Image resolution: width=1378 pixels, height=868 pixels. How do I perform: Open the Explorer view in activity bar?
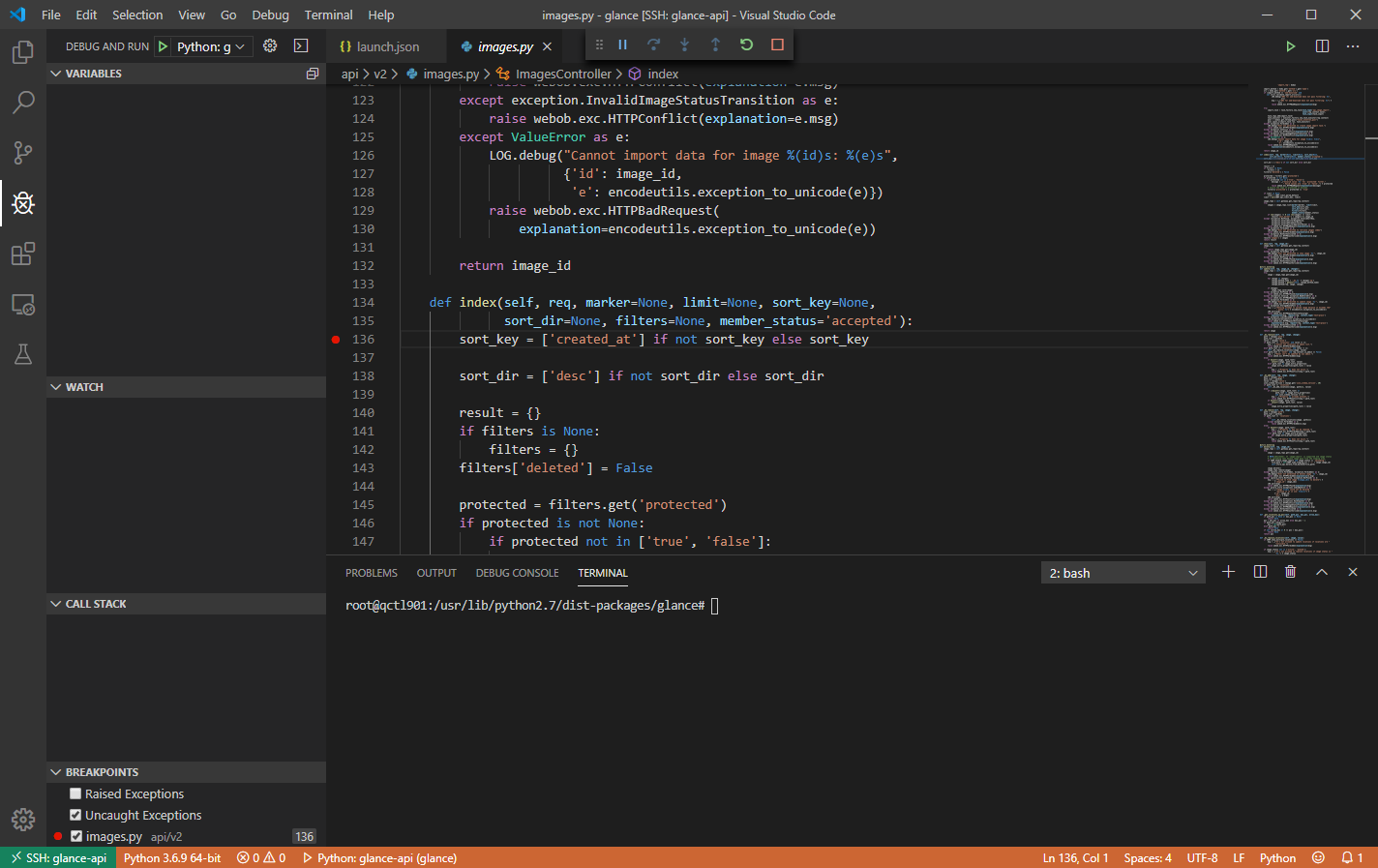point(23,51)
